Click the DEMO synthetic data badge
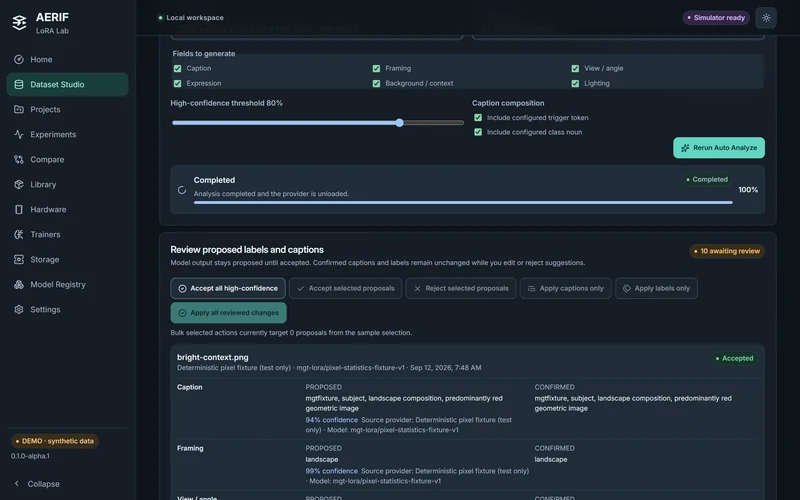The width and height of the screenshot is (800, 500). tap(55, 441)
